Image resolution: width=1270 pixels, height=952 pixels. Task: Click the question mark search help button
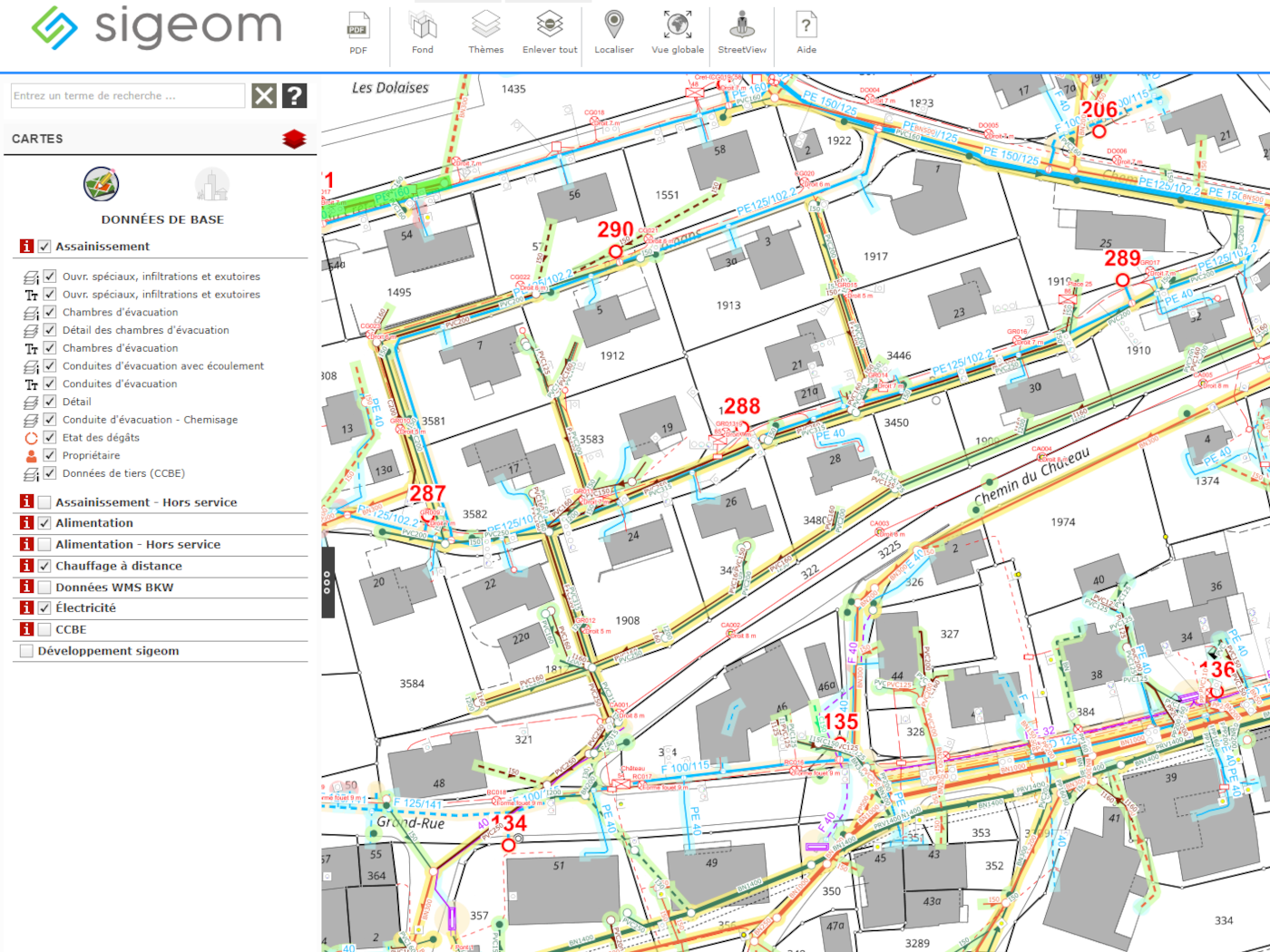(295, 96)
